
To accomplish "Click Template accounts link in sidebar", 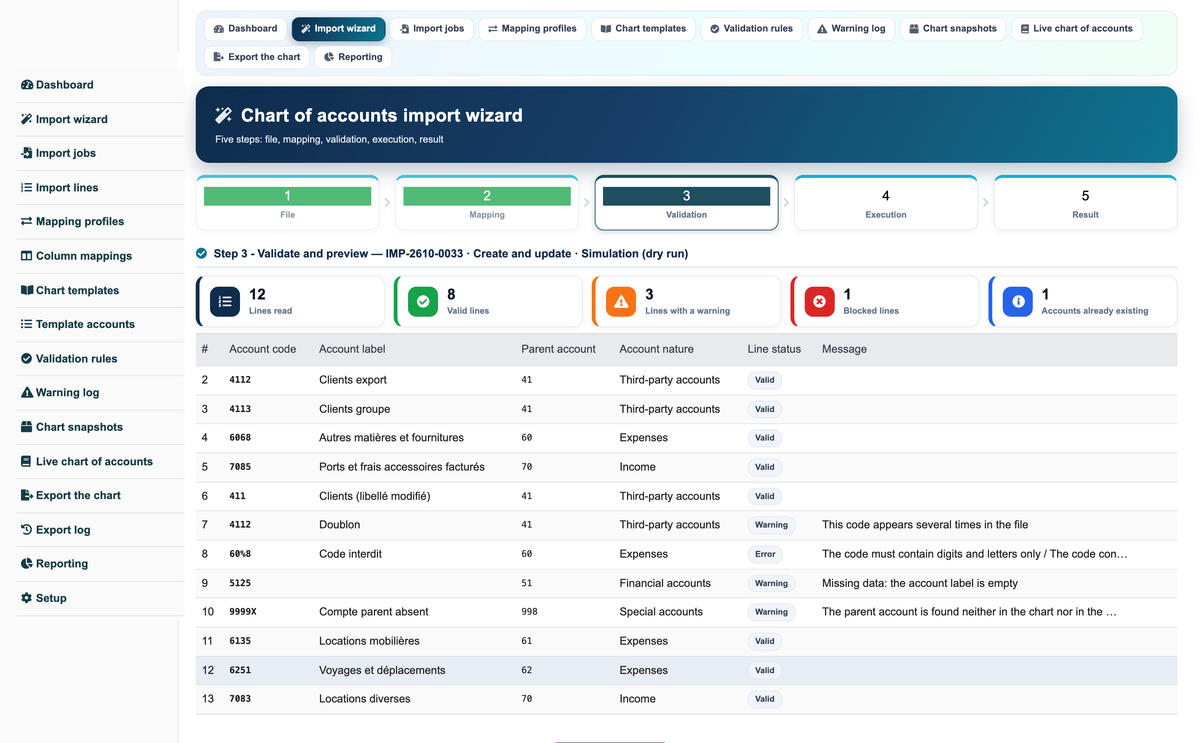I will [85, 324].
